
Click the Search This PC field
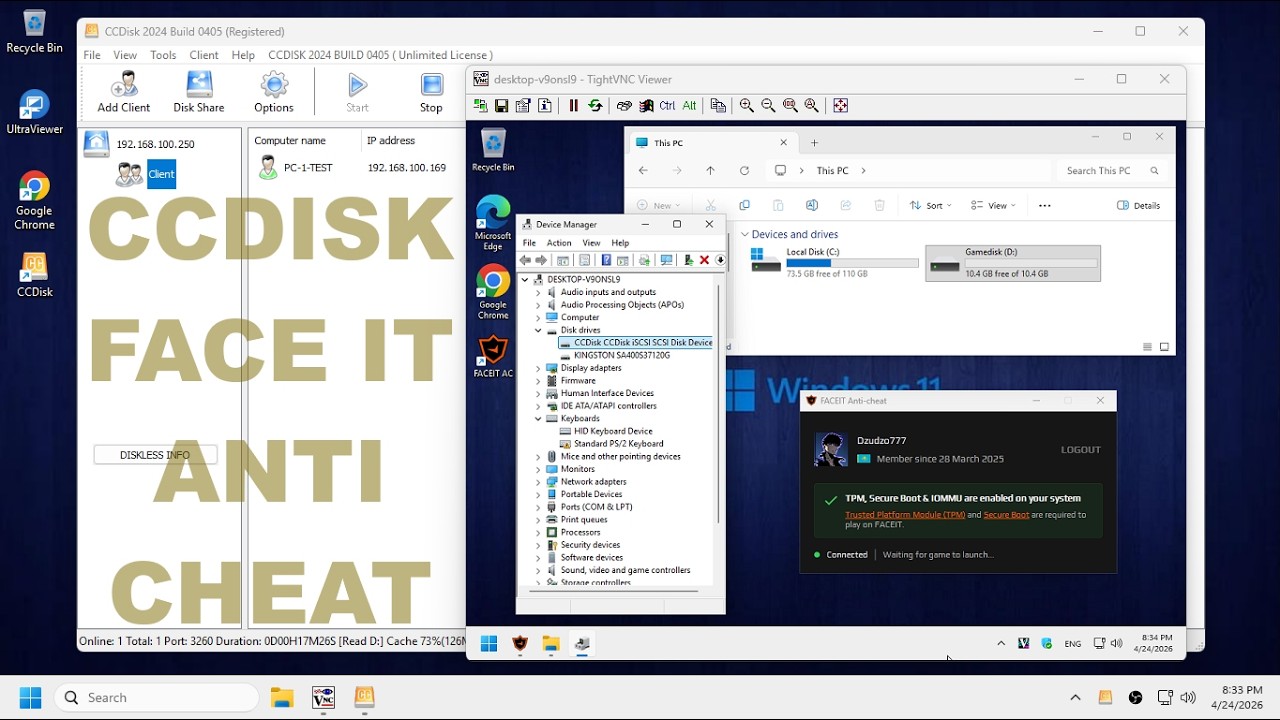click(1110, 171)
